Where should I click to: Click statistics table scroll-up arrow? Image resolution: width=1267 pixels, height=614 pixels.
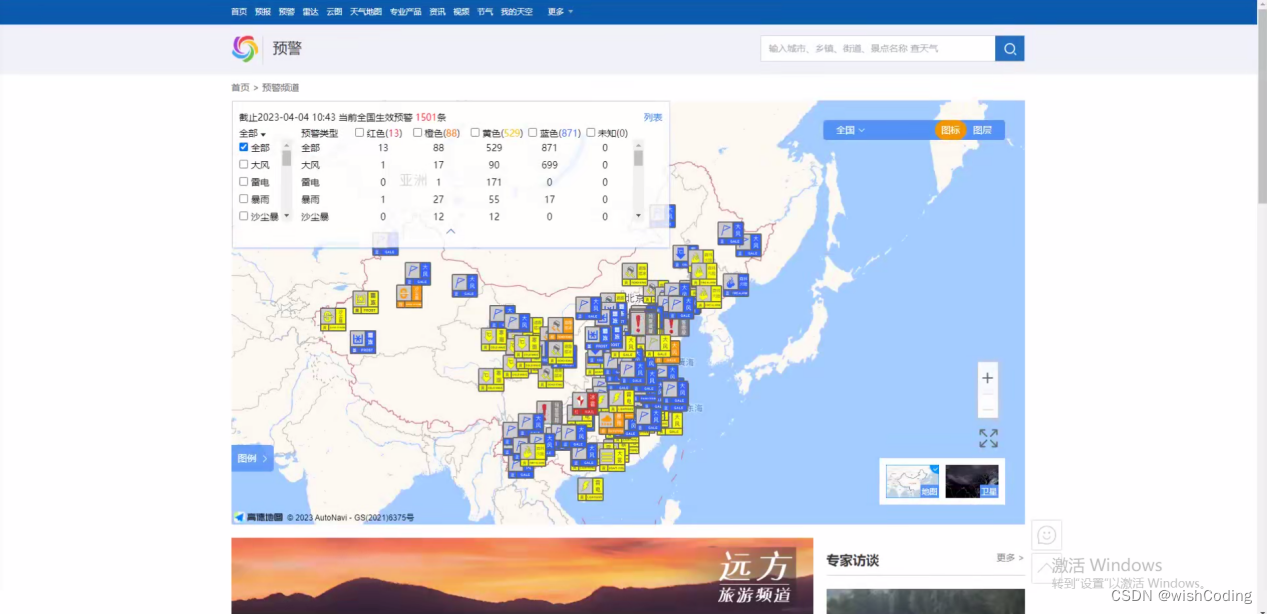[x=638, y=145]
